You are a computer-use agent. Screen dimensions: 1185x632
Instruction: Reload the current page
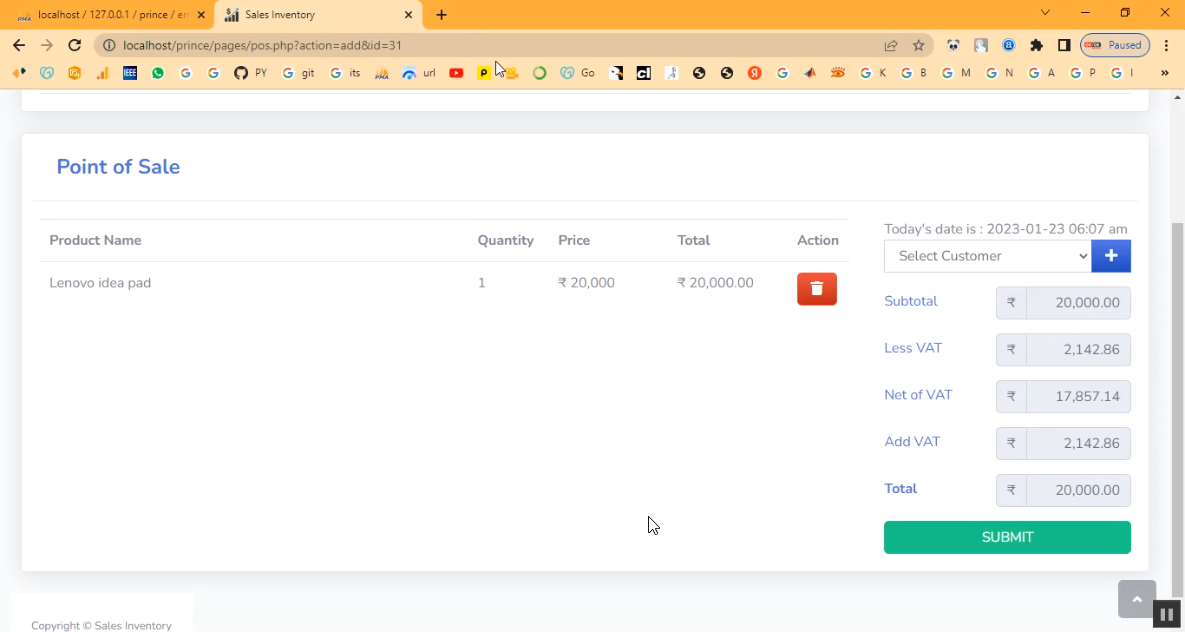[x=74, y=45]
